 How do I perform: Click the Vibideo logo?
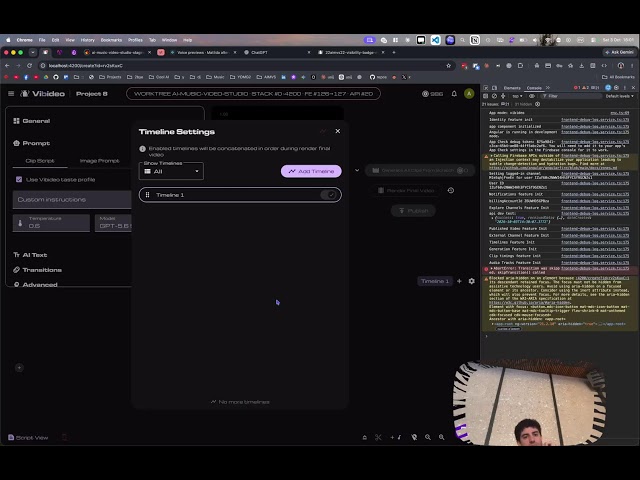pos(42,93)
